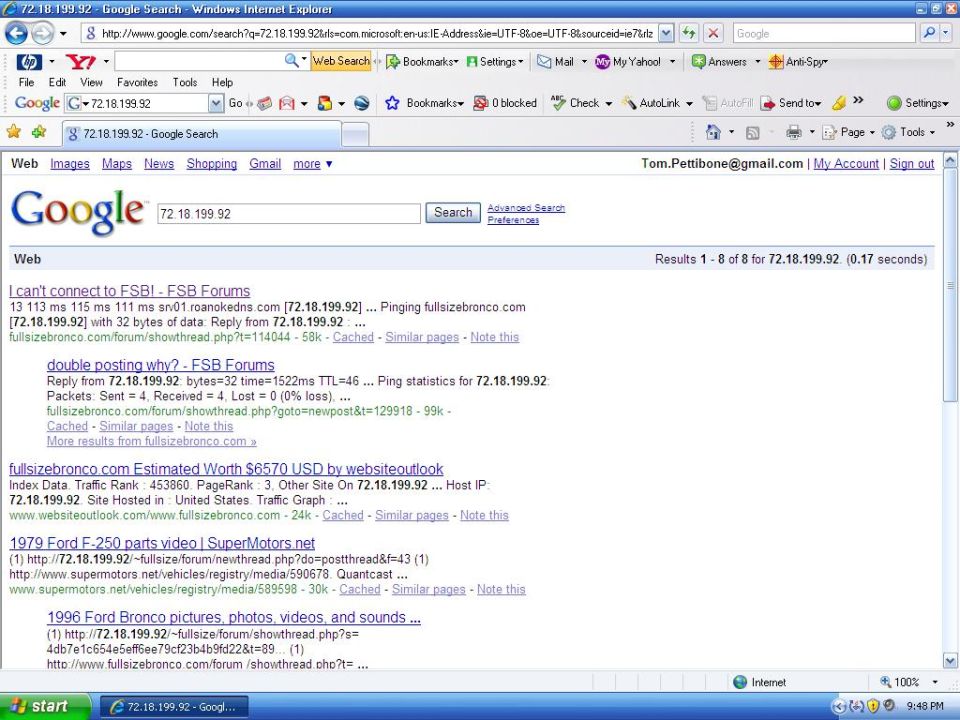Open the Images link
Viewport: 960px width, 720px height.
pyautogui.click(x=70, y=163)
